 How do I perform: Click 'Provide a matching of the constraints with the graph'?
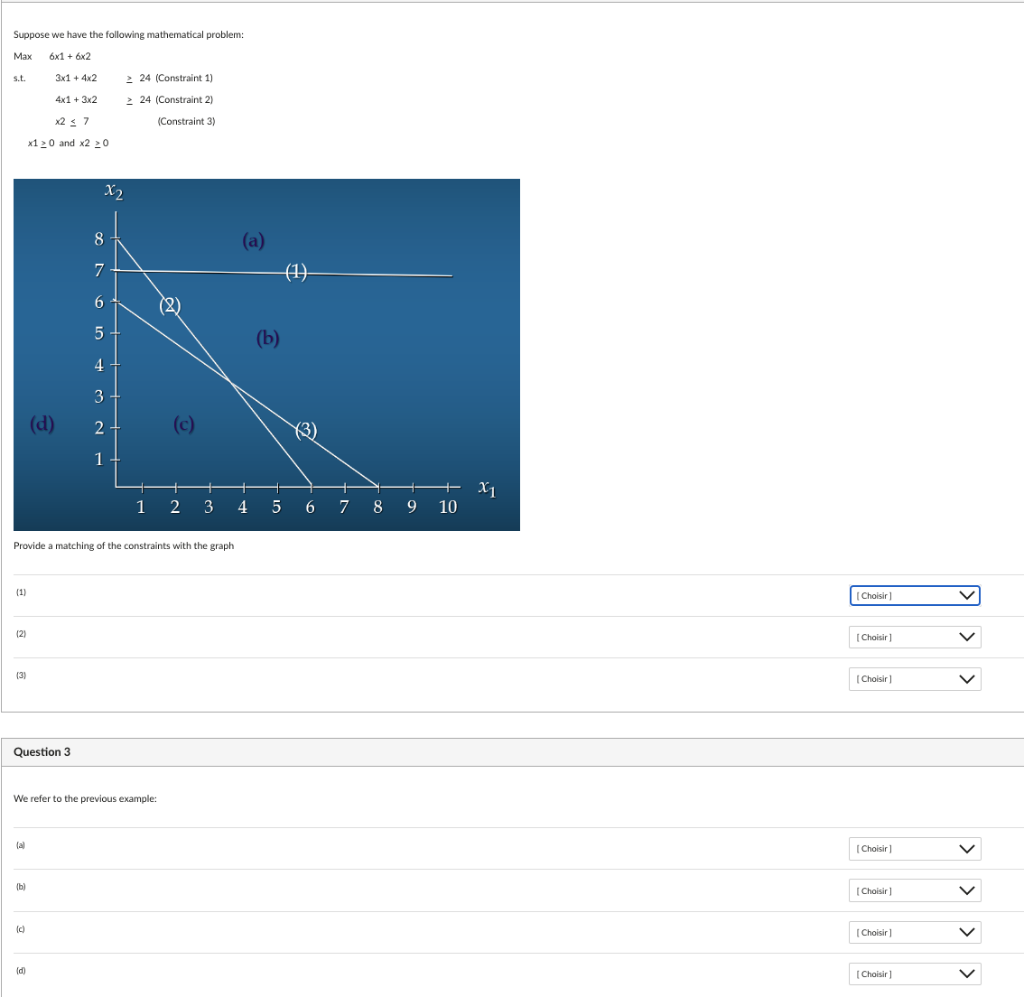123,546
